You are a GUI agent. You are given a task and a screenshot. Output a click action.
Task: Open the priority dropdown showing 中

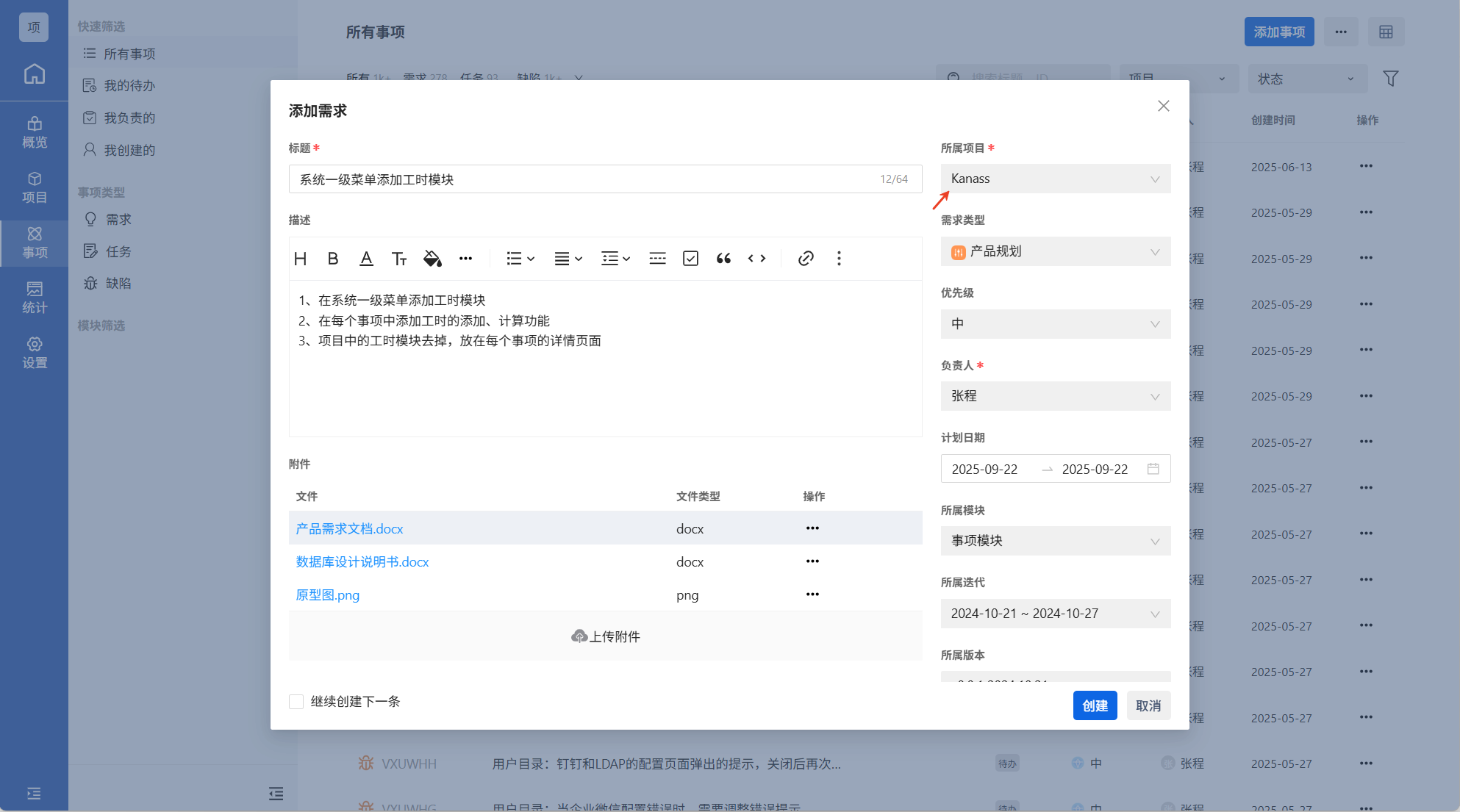coord(1055,324)
